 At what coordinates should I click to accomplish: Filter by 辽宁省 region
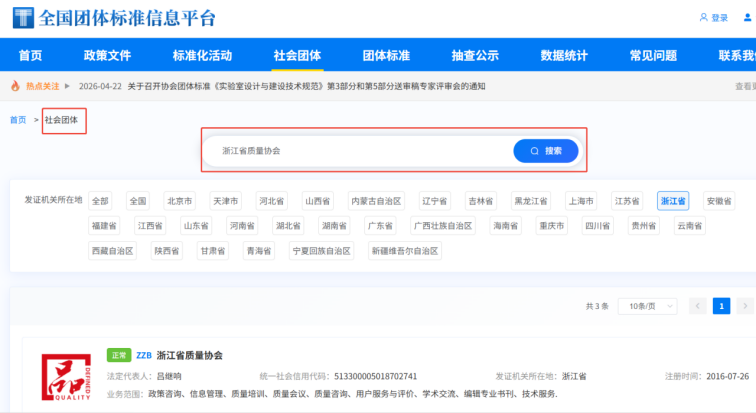pyautogui.click(x=434, y=201)
